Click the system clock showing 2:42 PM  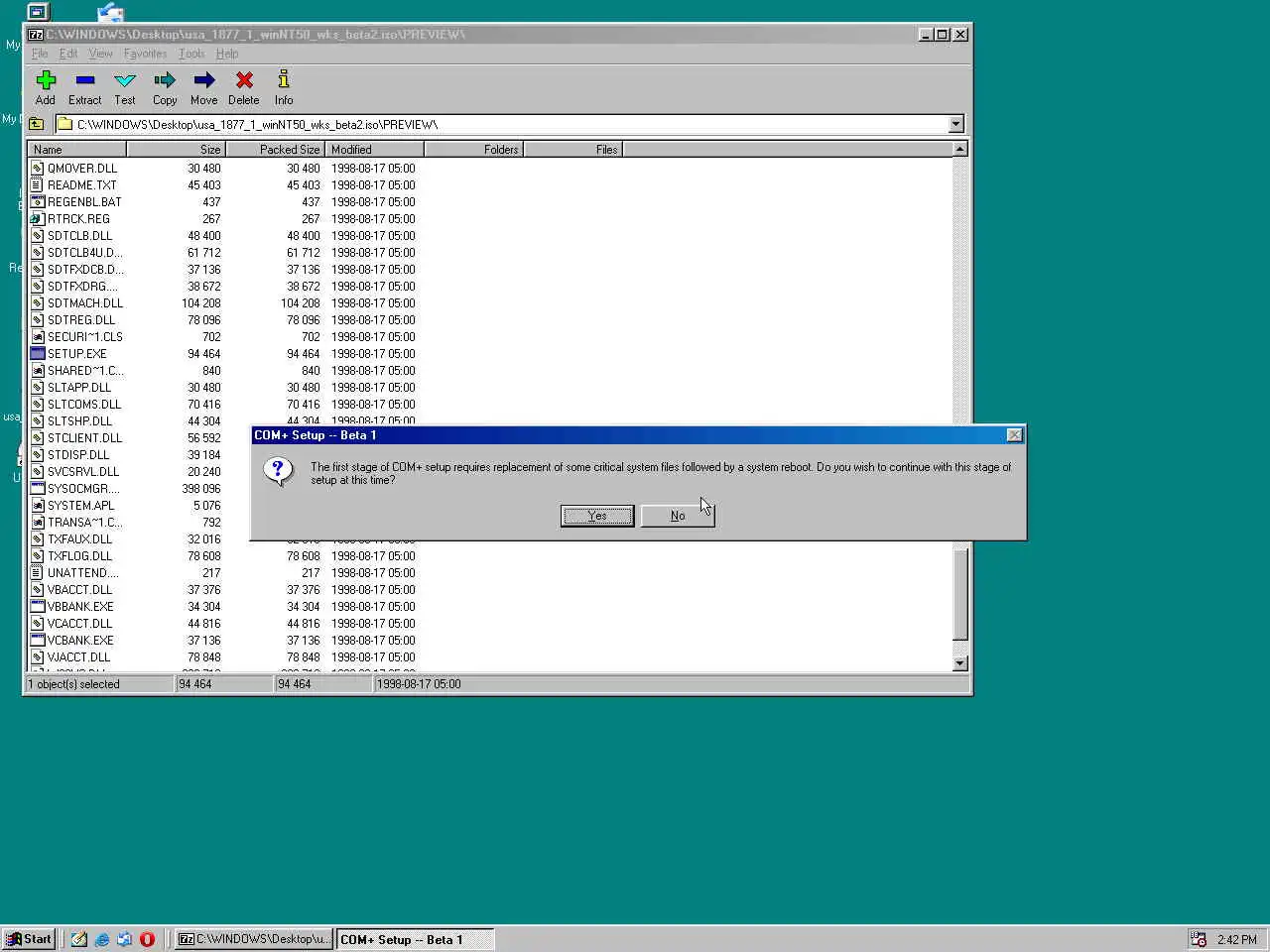point(1237,939)
